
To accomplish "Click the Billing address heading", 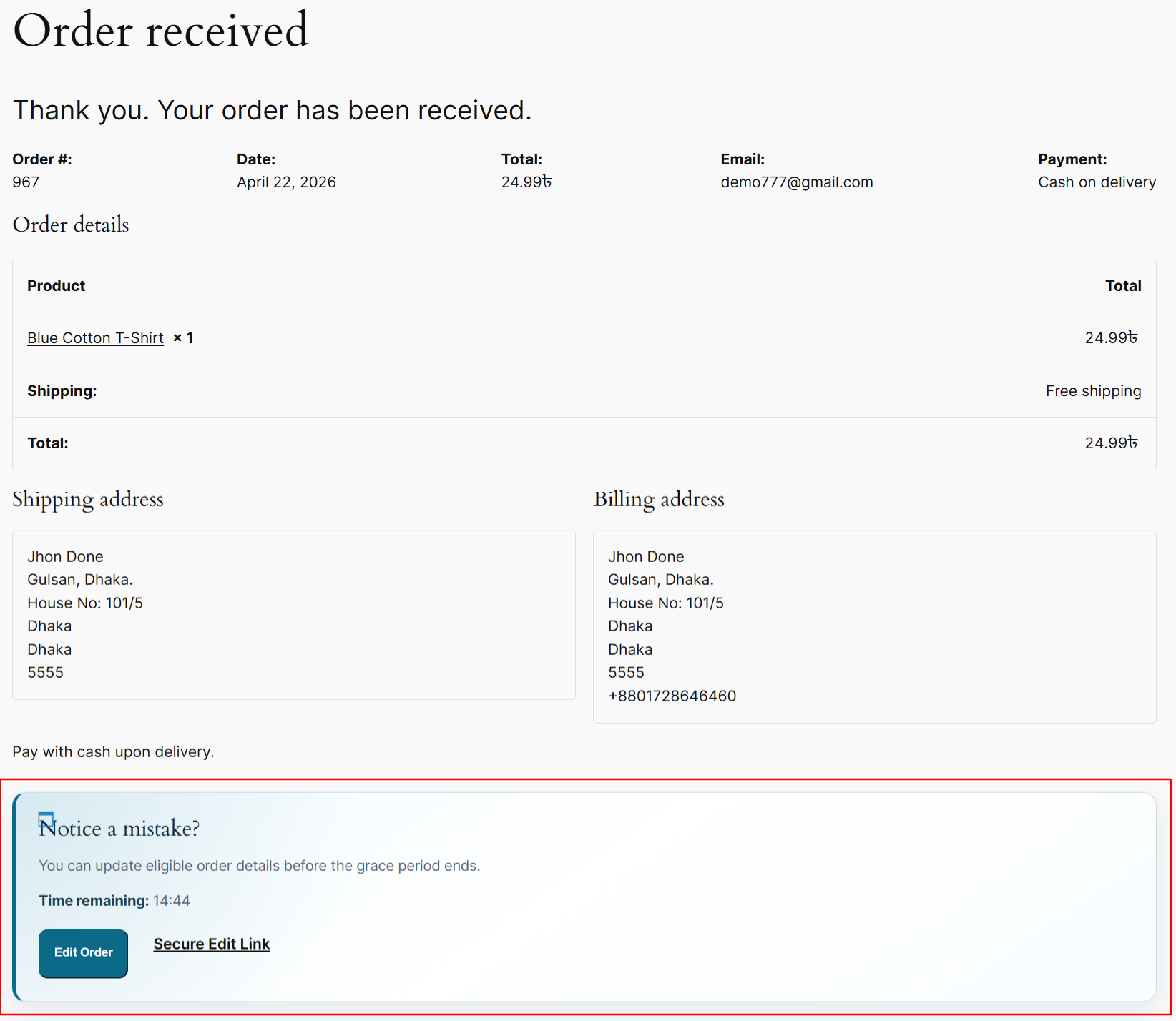I will pyautogui.click(x=659, y=500).
